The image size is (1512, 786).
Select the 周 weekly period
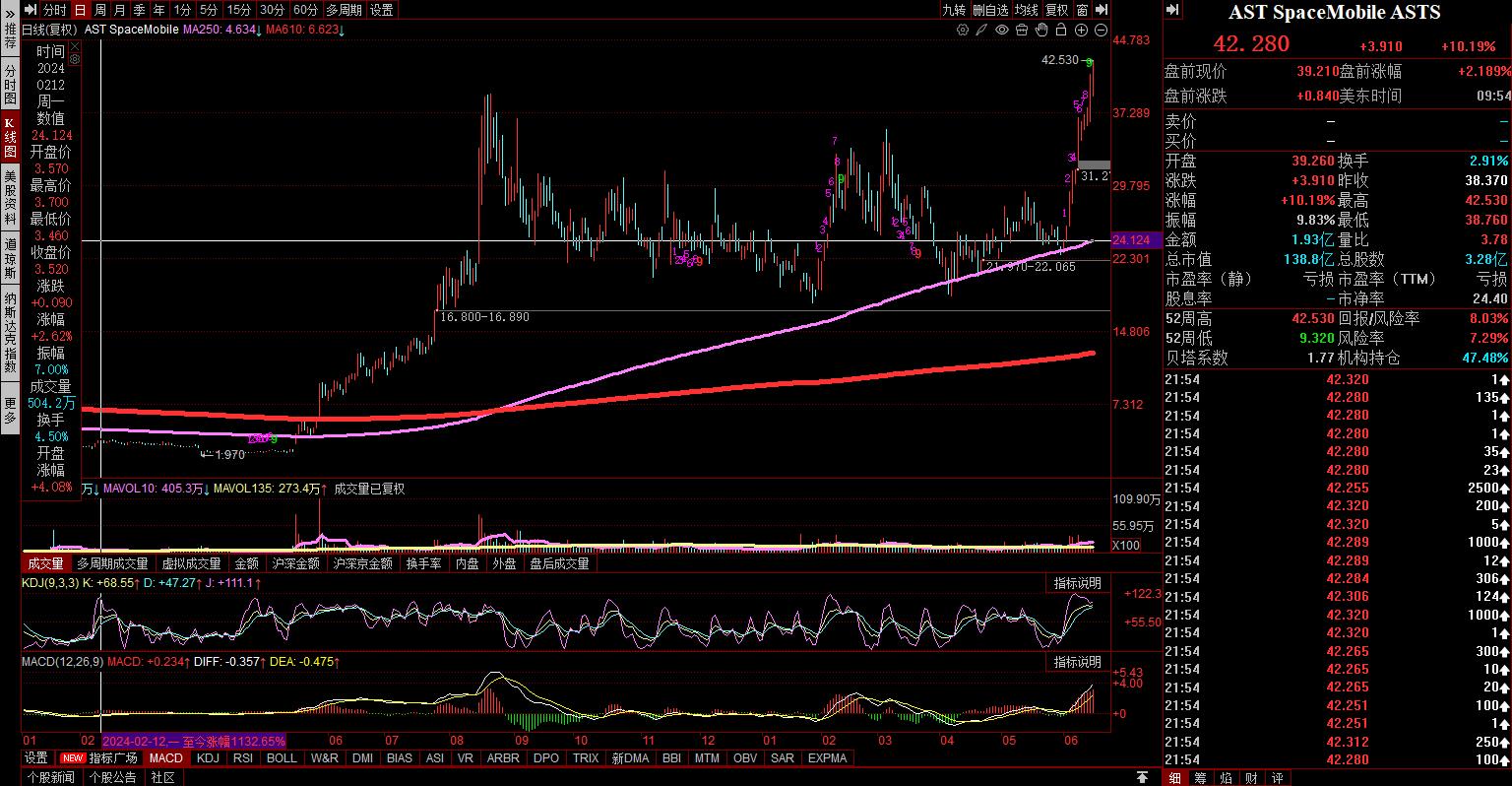click(x=101, y=10)
